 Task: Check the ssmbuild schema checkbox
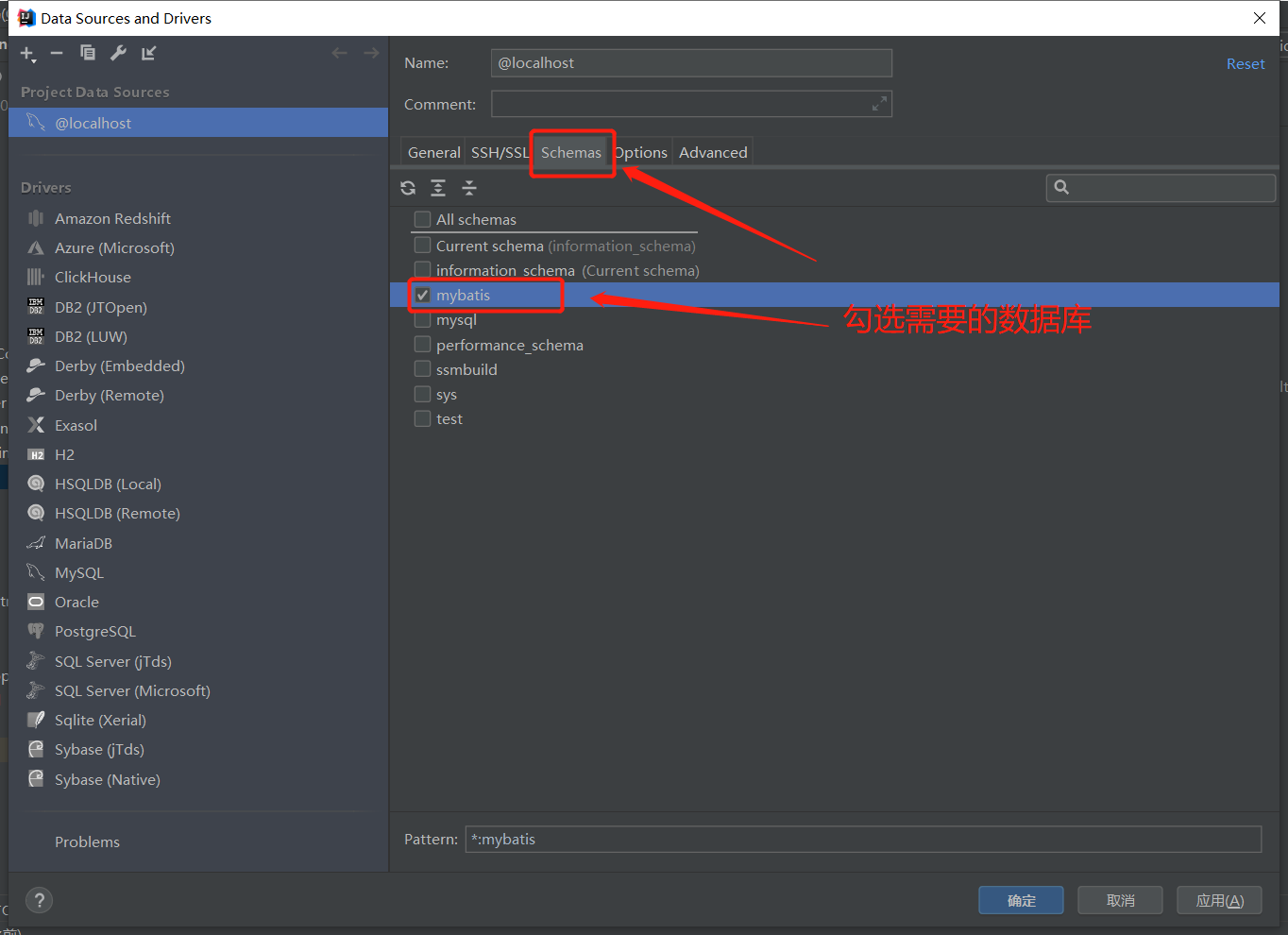423,369
